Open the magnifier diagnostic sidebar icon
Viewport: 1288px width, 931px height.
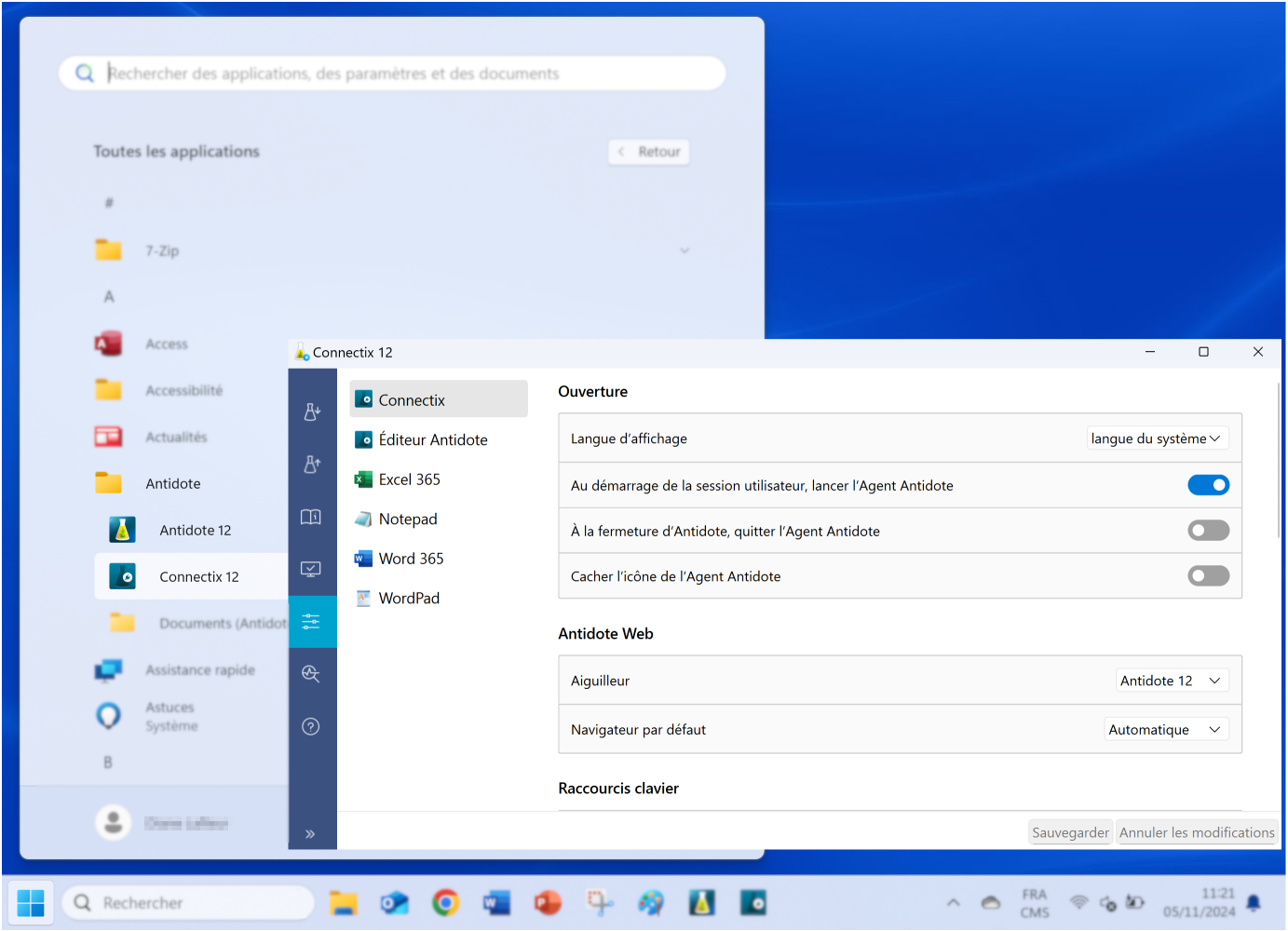point(312,674)
